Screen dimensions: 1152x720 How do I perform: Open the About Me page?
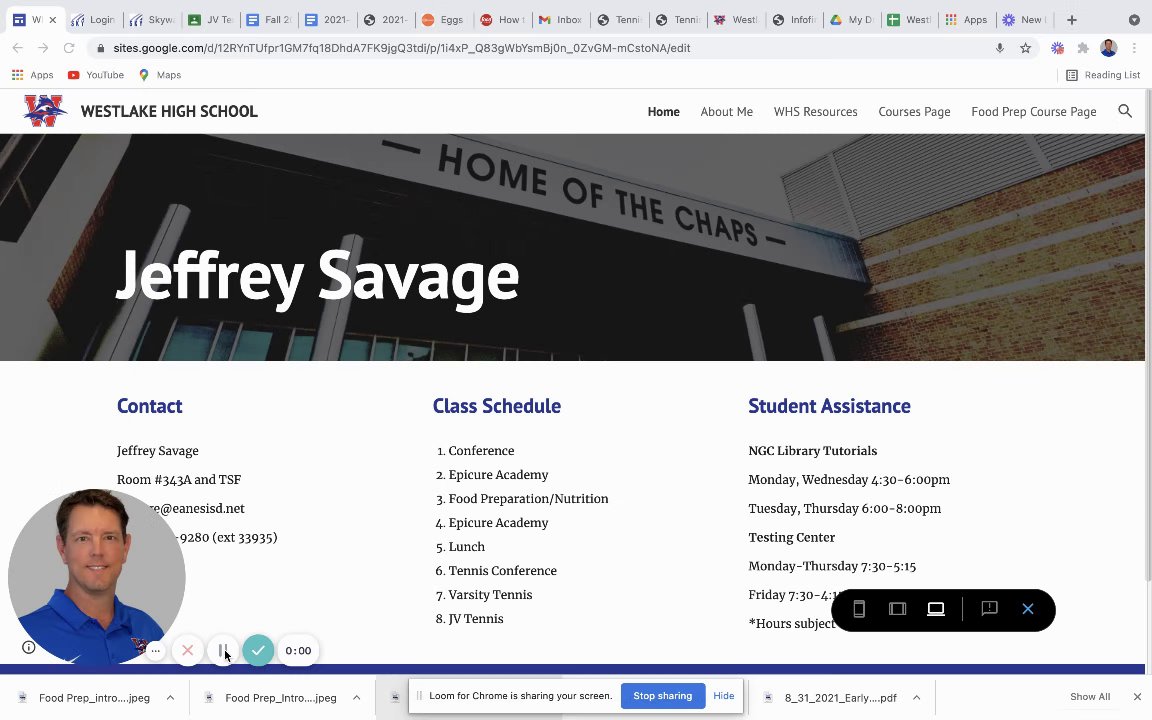(727, 112)
